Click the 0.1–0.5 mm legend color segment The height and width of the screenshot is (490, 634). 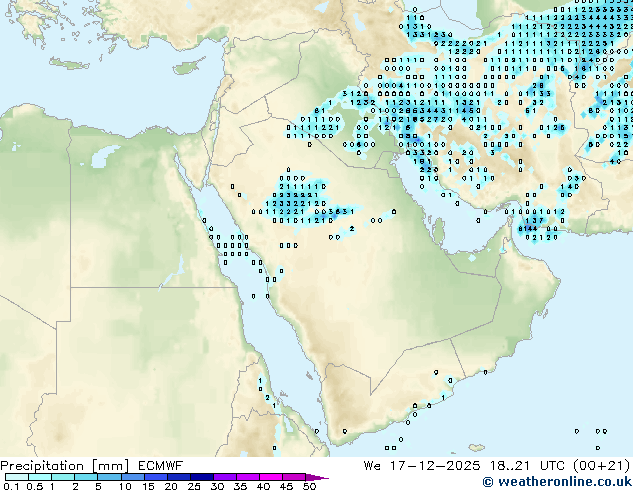coord(17,477)
